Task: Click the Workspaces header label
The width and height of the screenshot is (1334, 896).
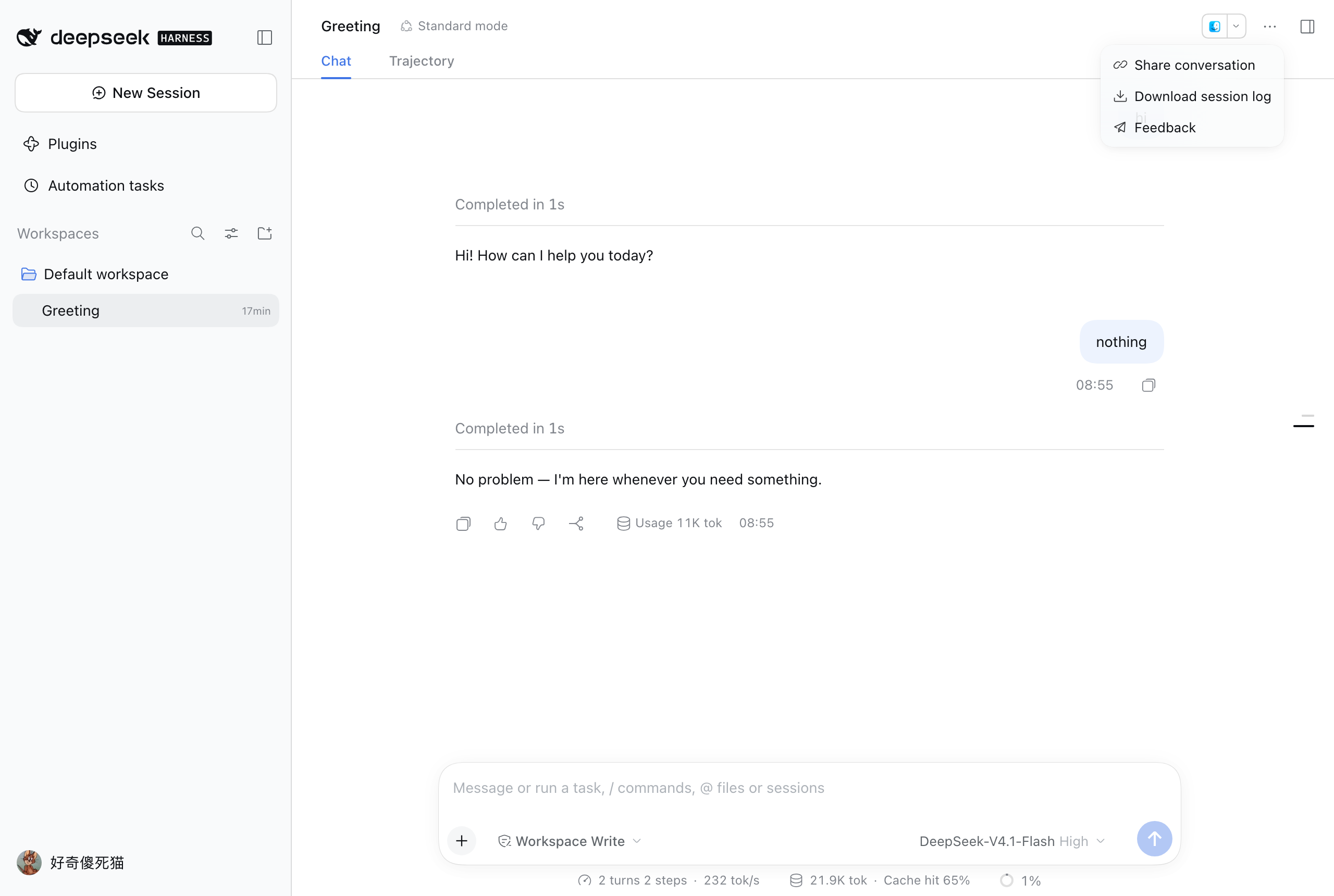Action: click(x=58, y=234)
